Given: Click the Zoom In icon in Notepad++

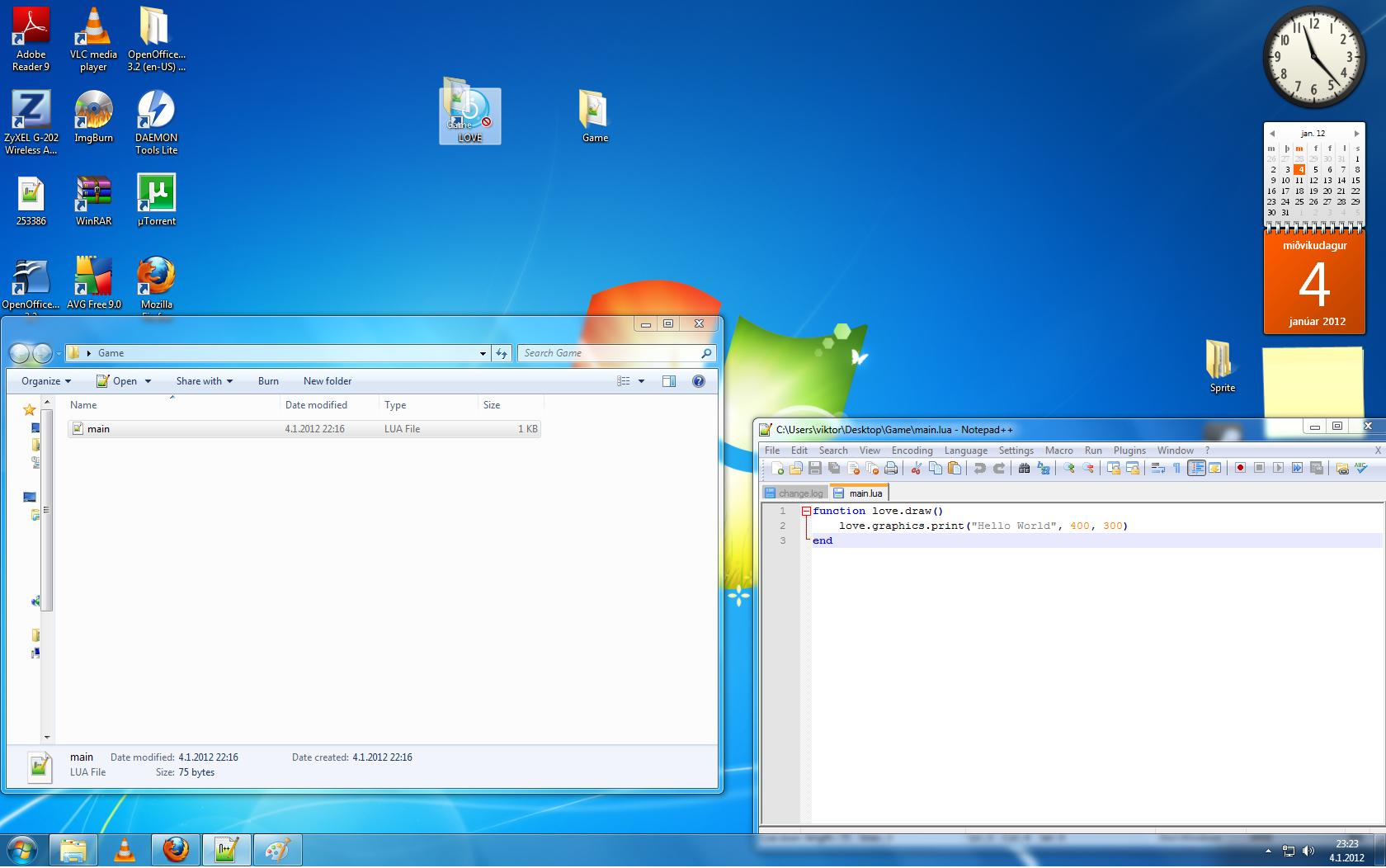Looking at the screenshot, I should pyautogui.click(x=1069, y=468).
